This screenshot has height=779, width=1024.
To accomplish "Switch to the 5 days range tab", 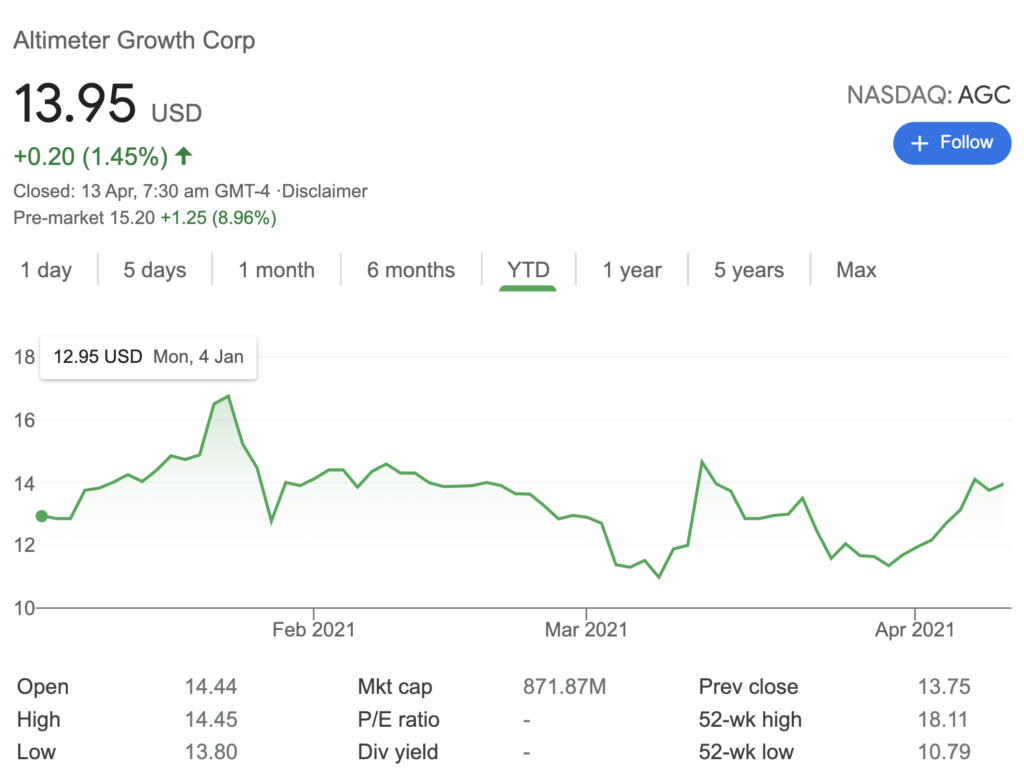I will [x=155, y=270].
